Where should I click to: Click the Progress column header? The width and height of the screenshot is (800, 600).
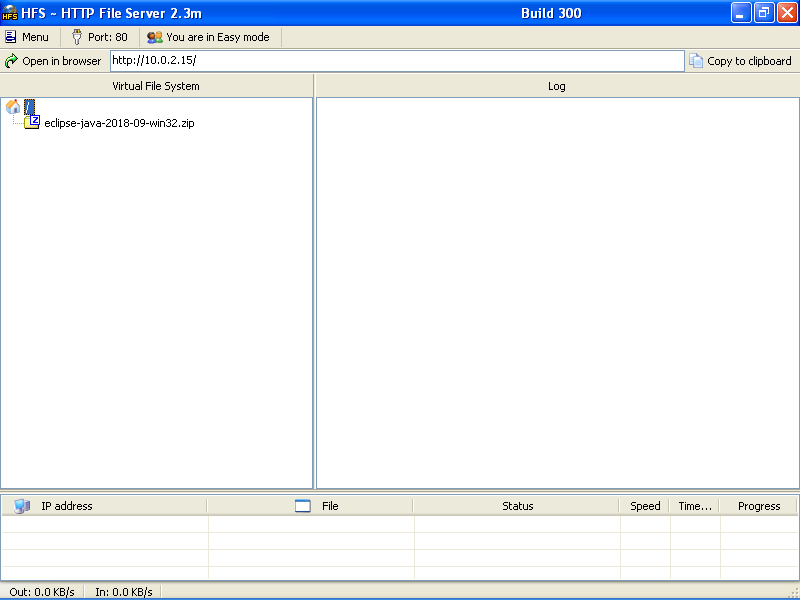pyautogui.click(x=759, y=506)
